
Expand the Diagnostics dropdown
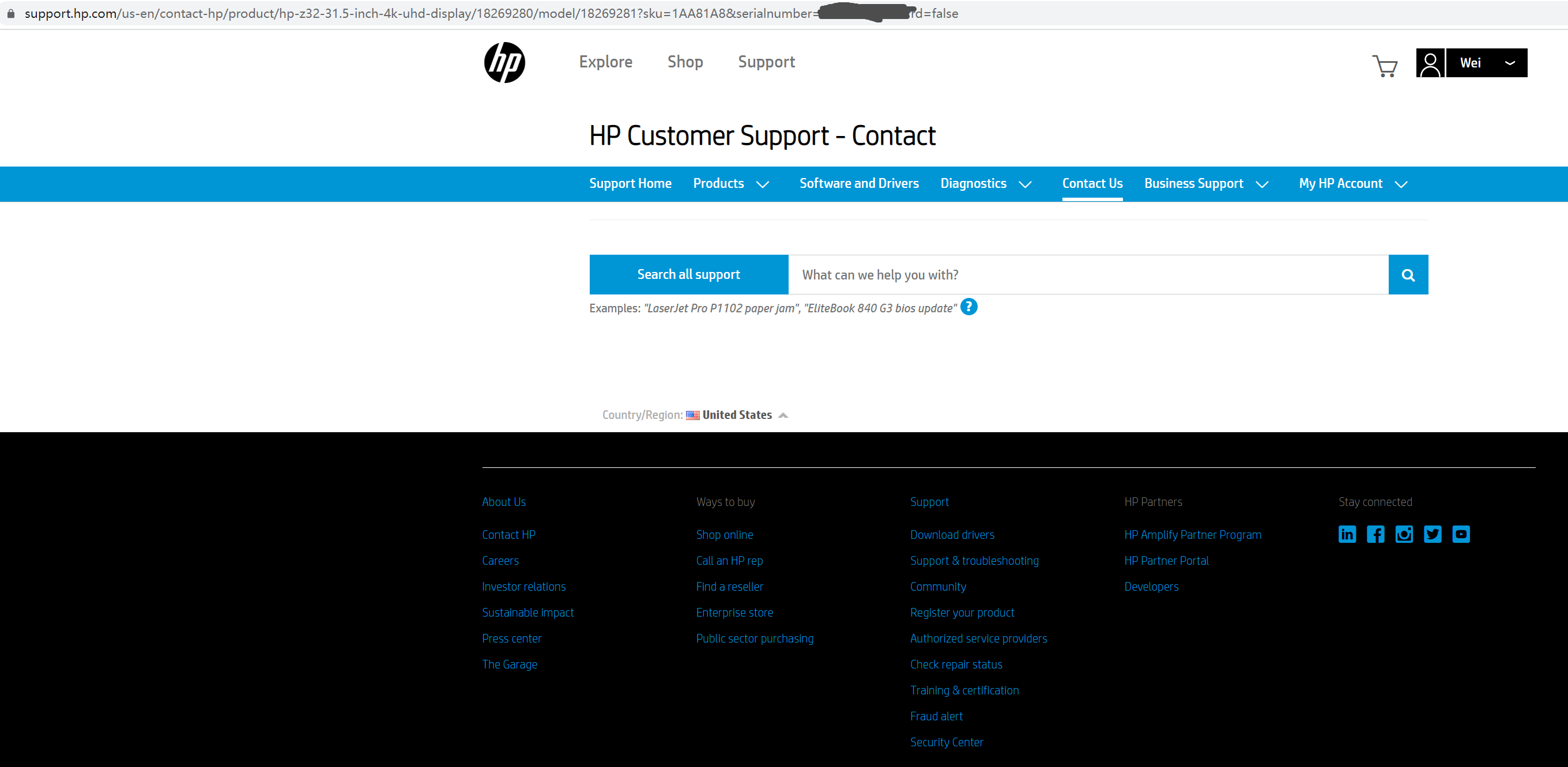click(x=1024, y=184)
